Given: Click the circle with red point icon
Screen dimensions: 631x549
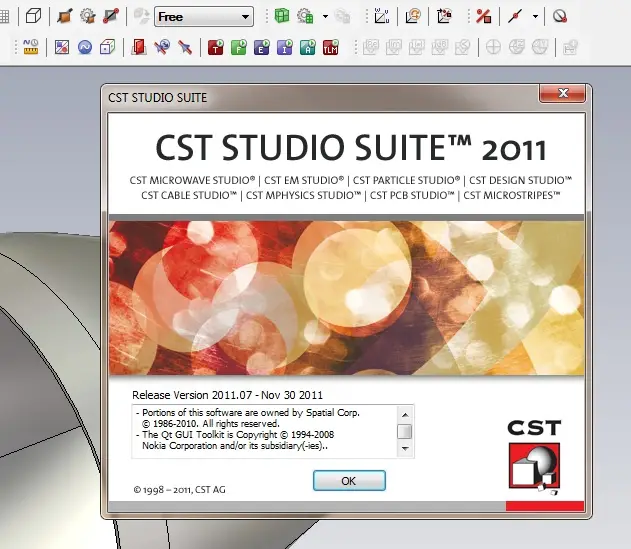Looking at the screenshot, I should pyautogui.click(x=560, y=17).
